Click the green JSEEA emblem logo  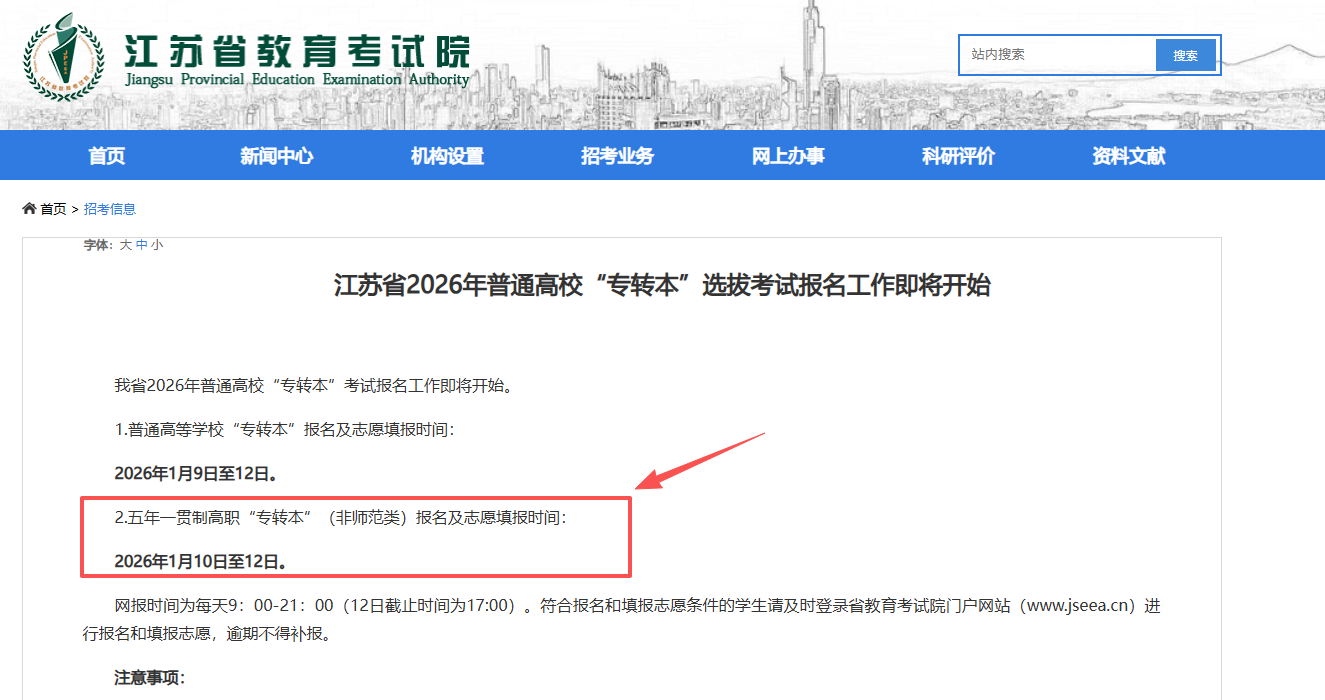click(x=63, y=59)
